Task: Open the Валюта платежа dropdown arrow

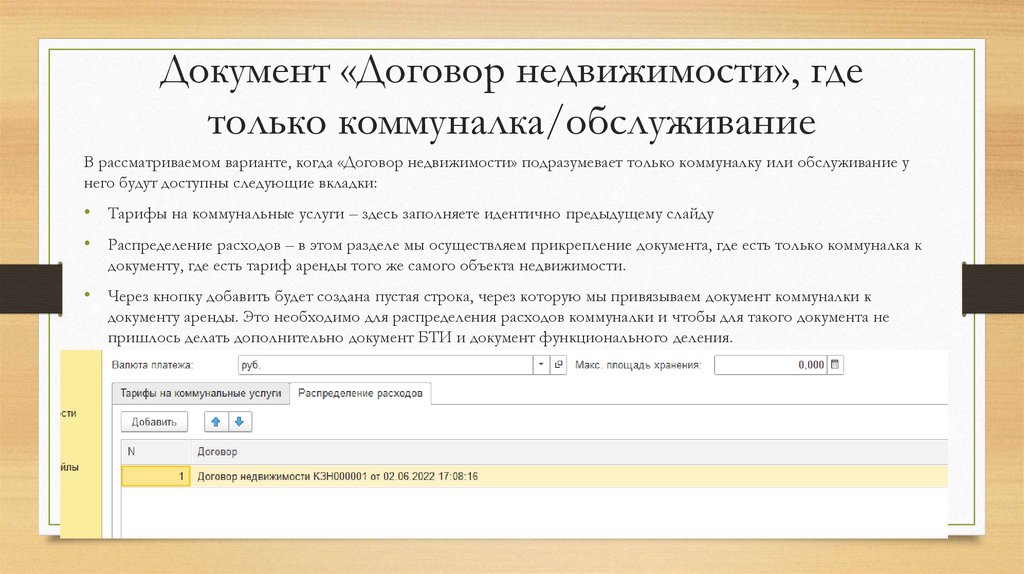Action: point(541,365)
